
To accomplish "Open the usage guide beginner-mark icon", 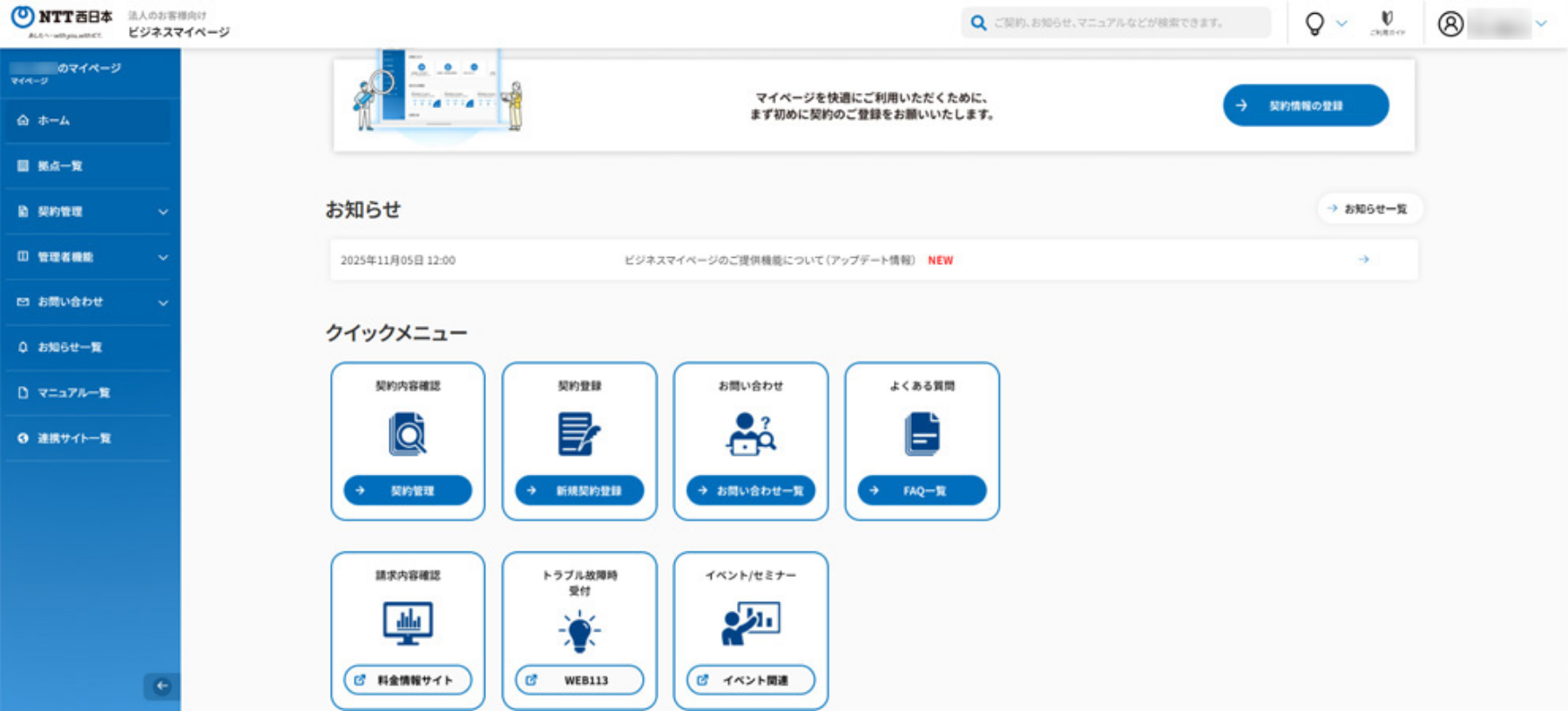I will pyautogui.click(x=1387, y=21).
